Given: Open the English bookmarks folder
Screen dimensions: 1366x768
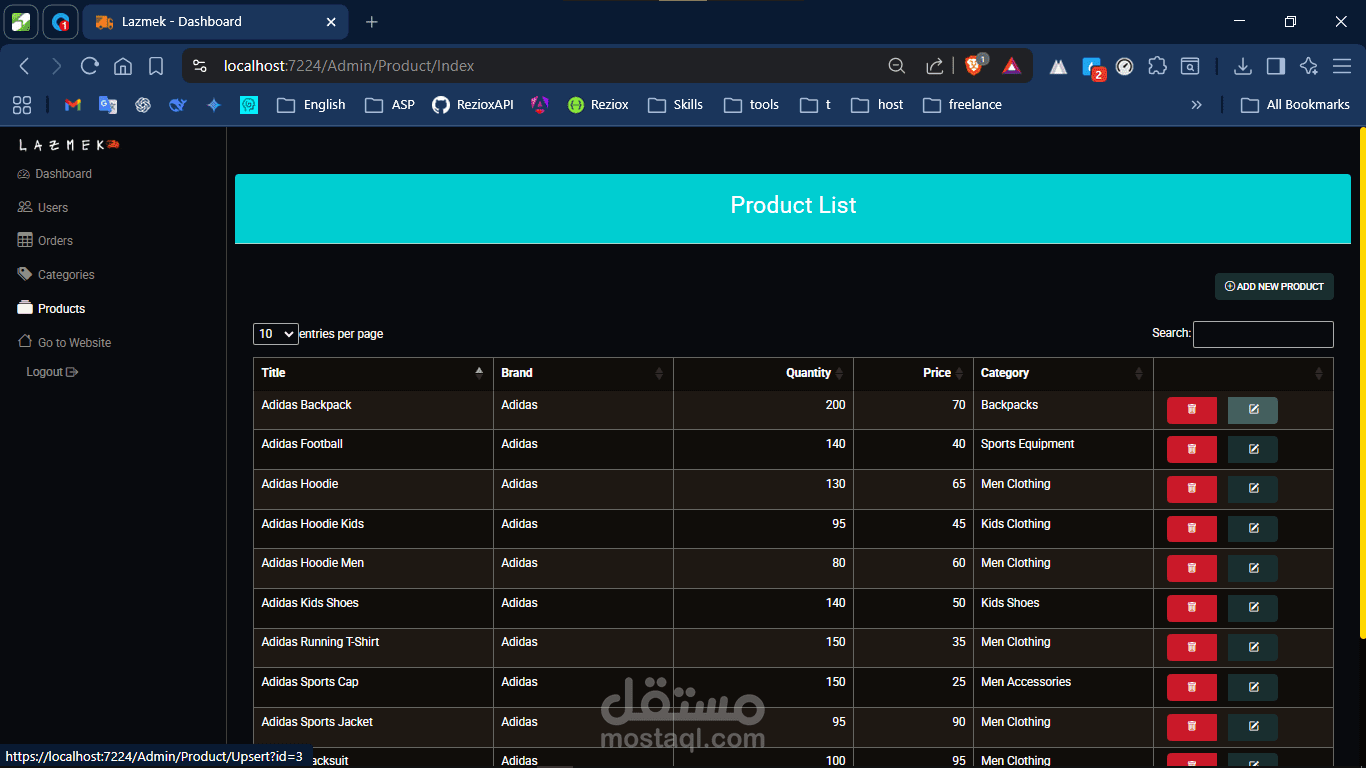Looking at the screenshot, I should tap(311, 105).
